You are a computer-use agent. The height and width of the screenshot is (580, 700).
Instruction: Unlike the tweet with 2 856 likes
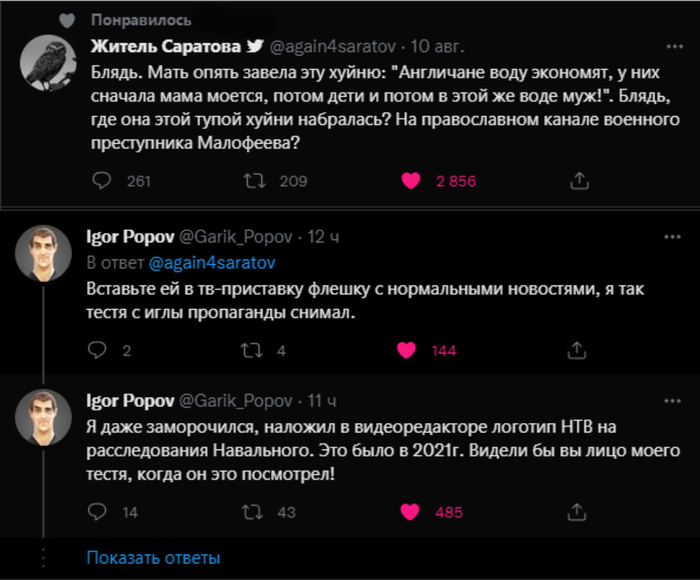pyautogui.click(x=409, y=181)
